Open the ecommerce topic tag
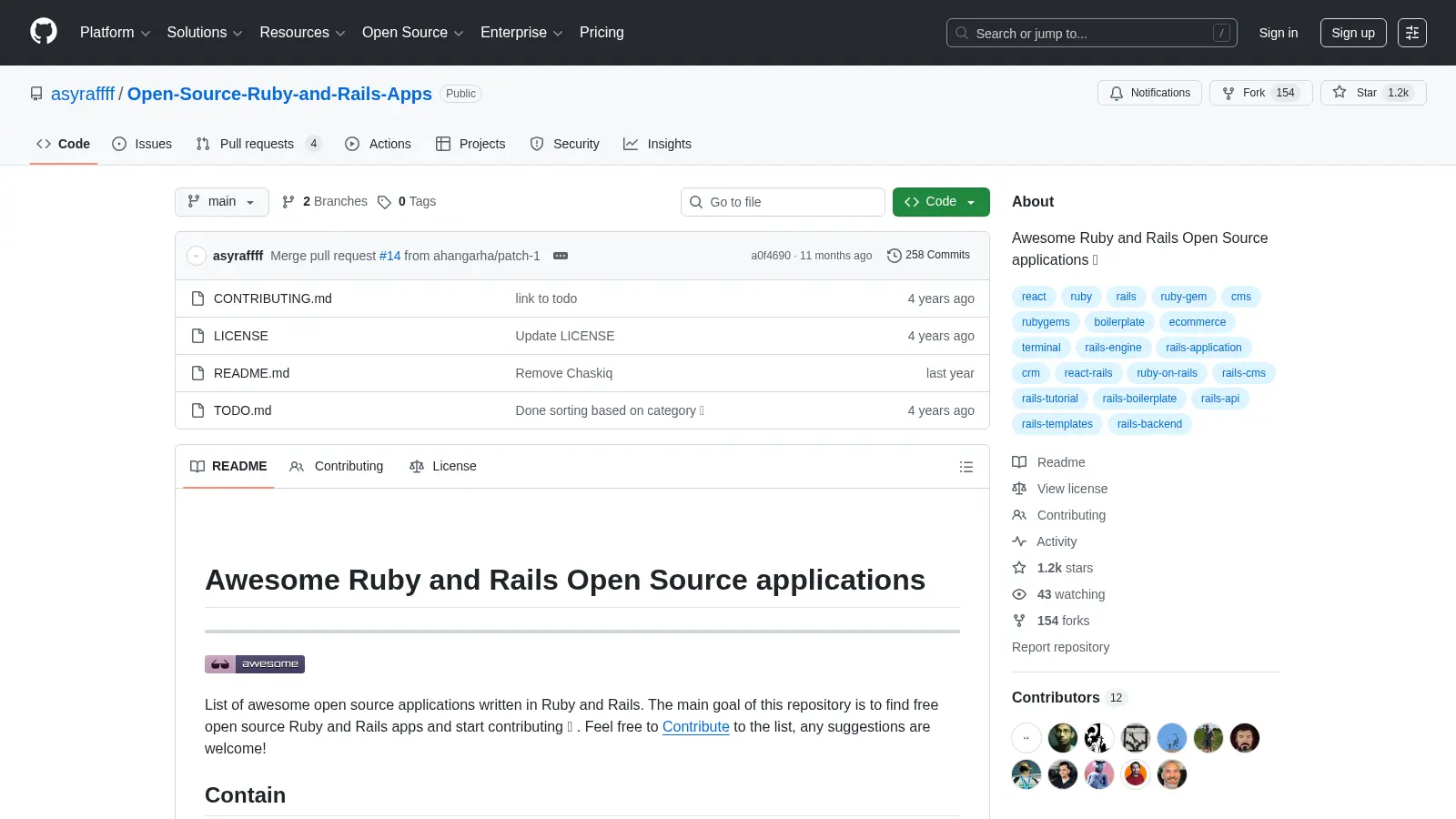This screenshot has width=1456, height=819. [x=1197, y=322]
